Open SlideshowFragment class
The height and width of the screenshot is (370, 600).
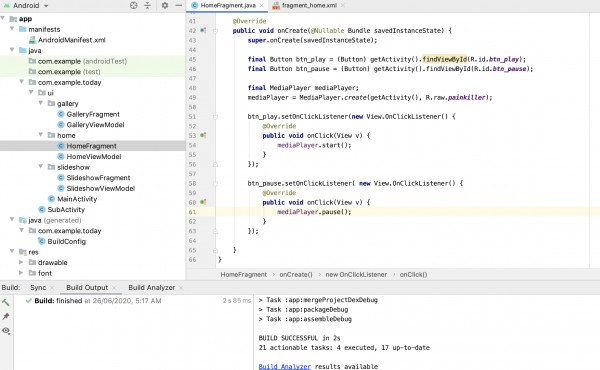click(x=98, y=178)
